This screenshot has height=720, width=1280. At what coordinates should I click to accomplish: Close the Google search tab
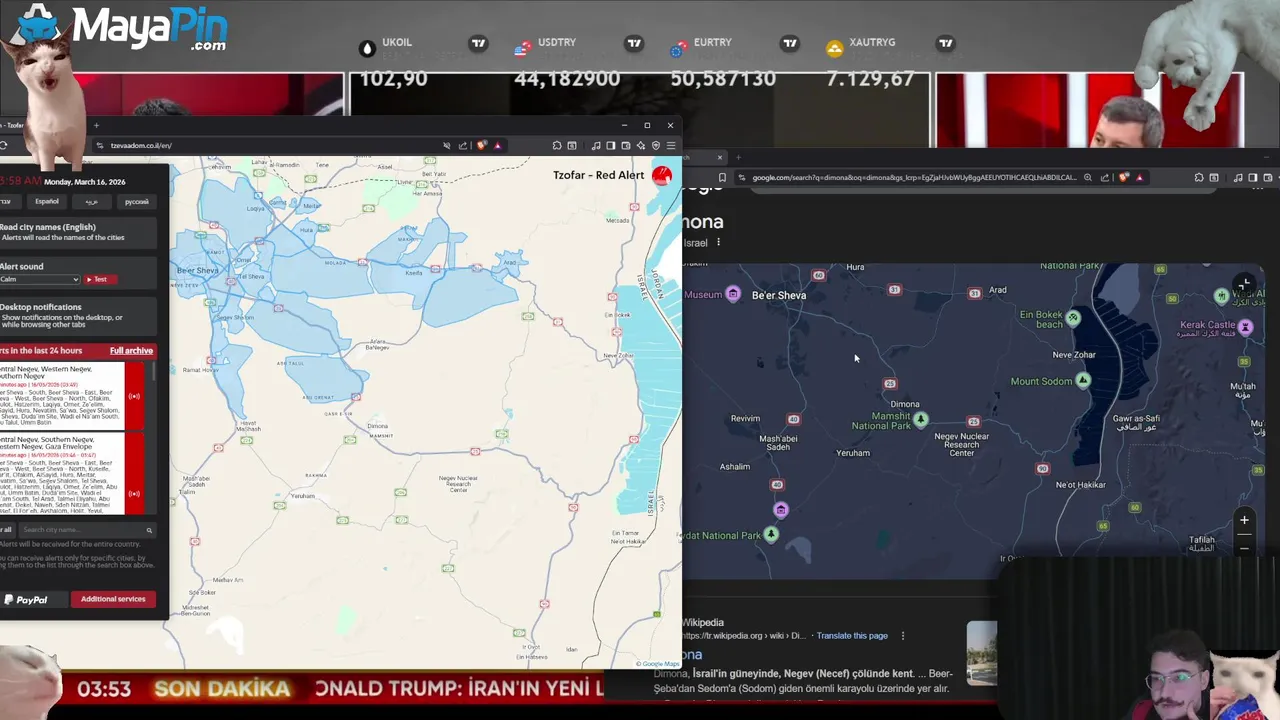(719, 157)
